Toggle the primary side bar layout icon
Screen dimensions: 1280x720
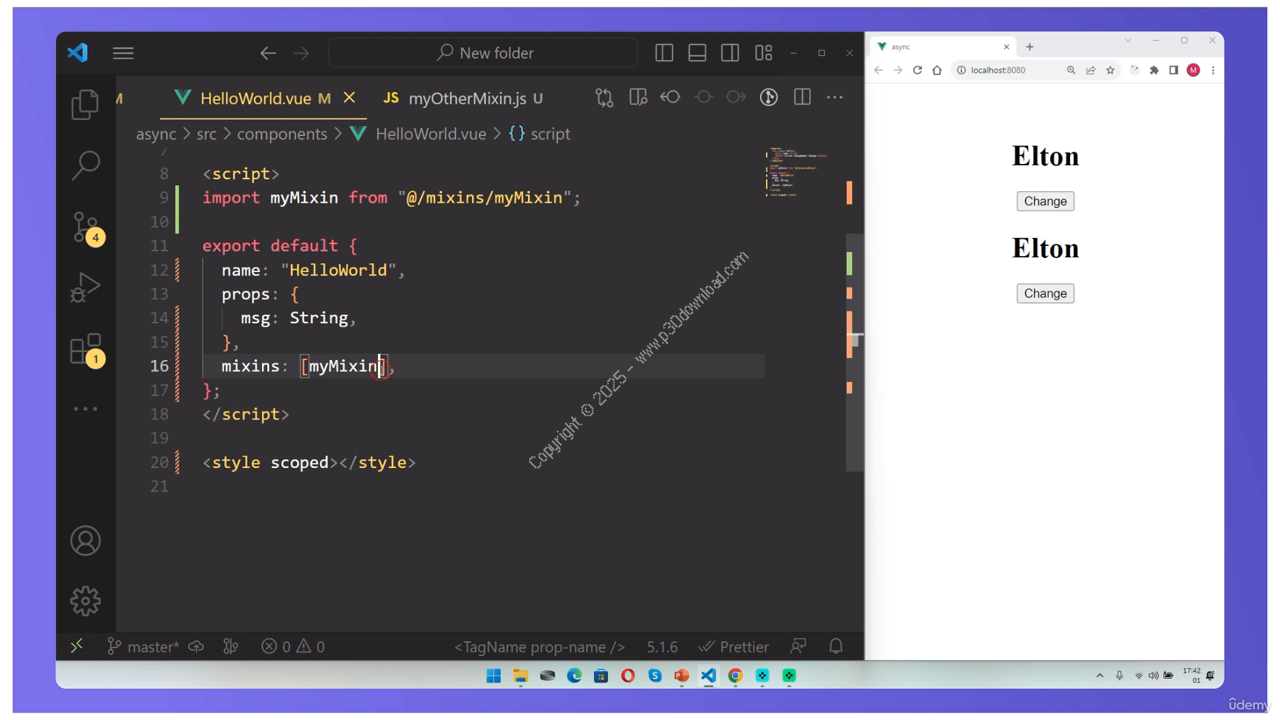point(664,53)
